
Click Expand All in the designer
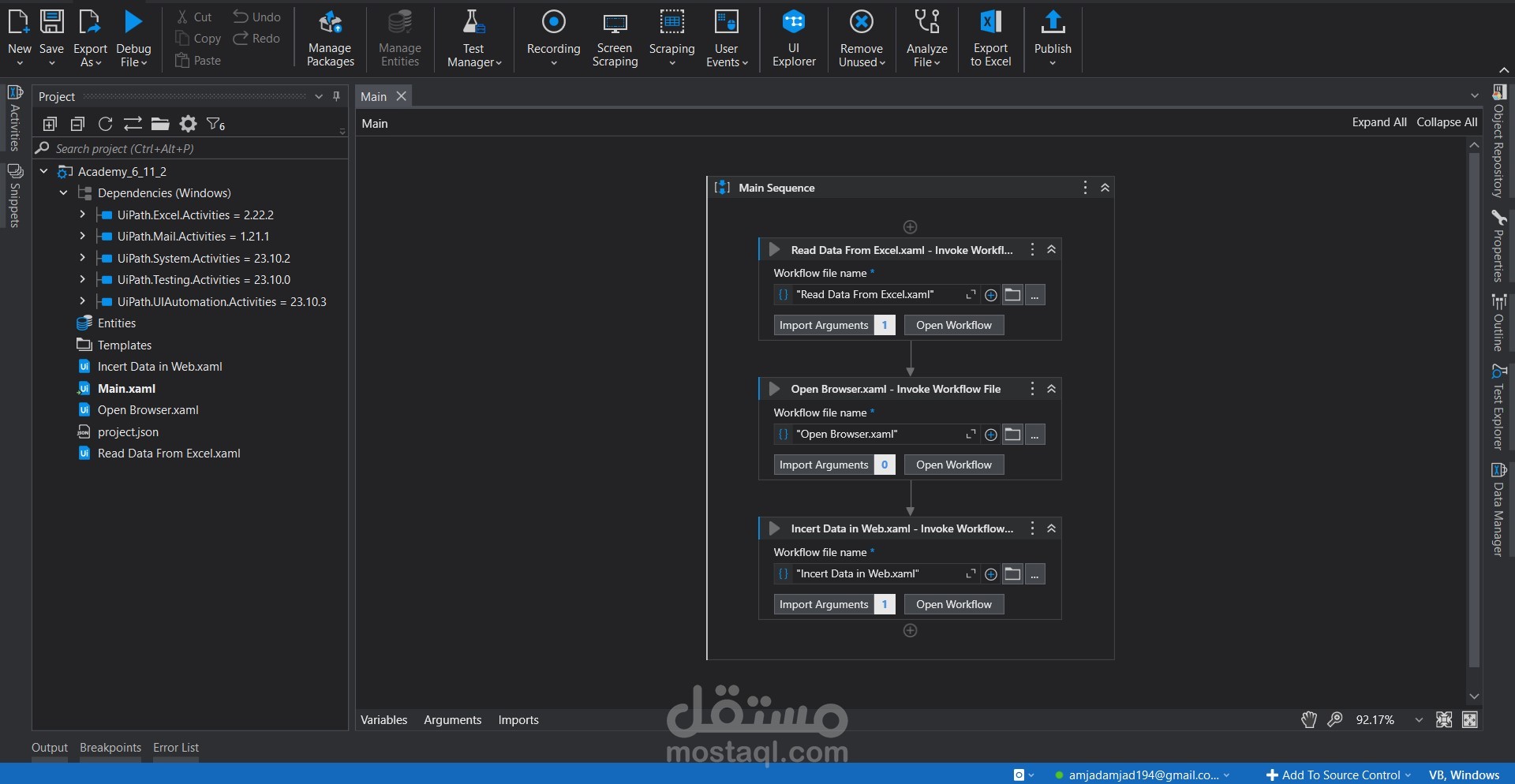(1379, 122)
